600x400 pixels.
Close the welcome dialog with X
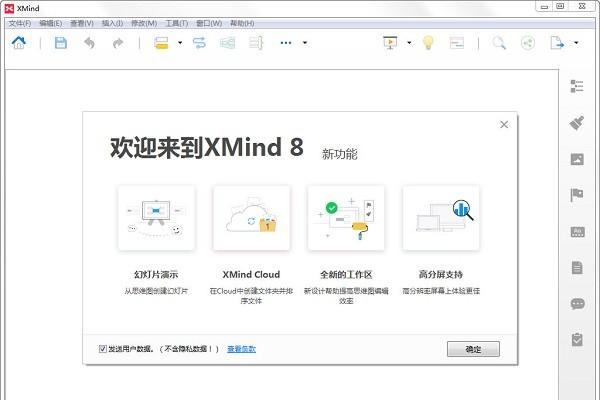[x=504, y=124]
